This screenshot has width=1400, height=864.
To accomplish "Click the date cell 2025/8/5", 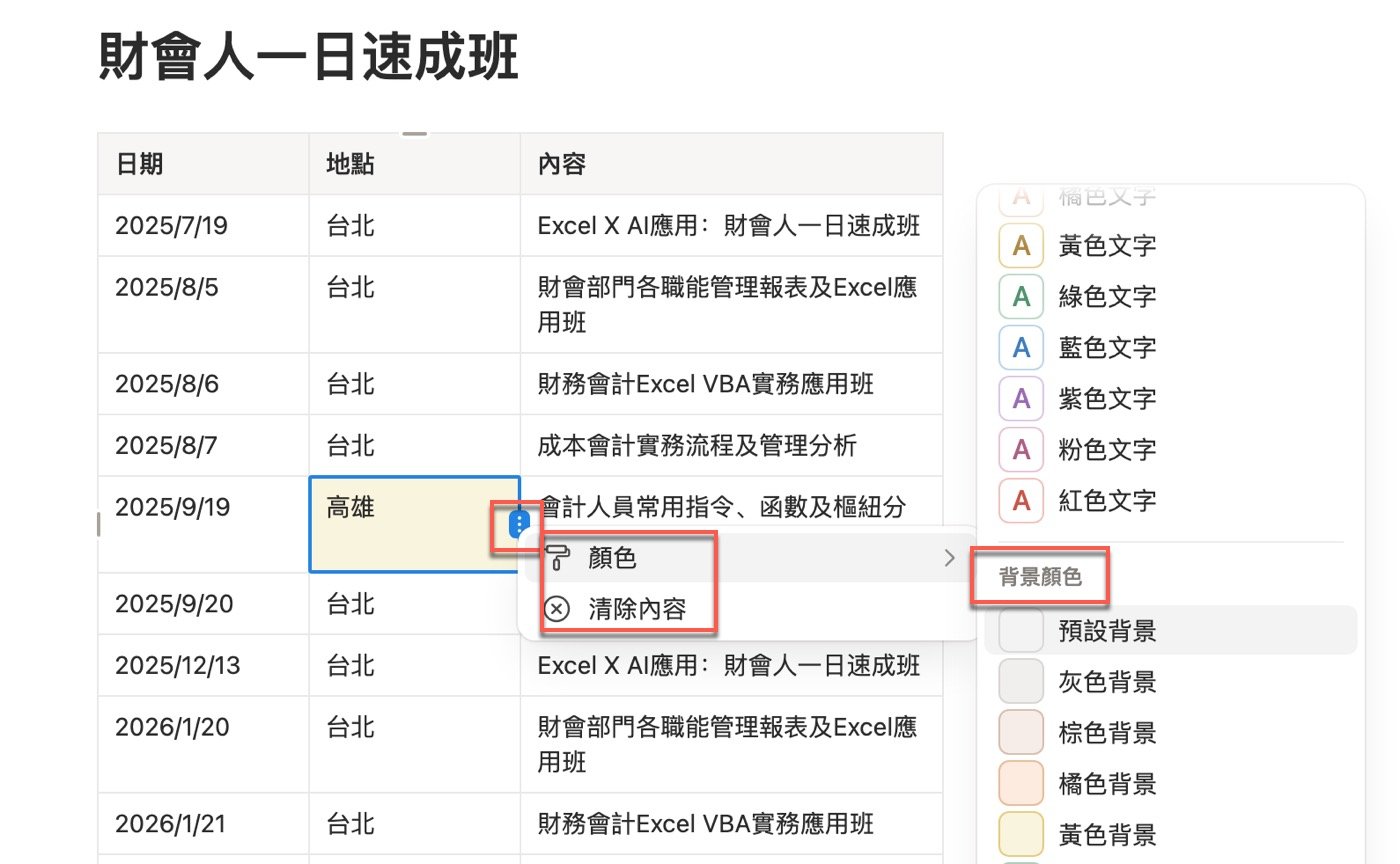I will pos(203,305).
